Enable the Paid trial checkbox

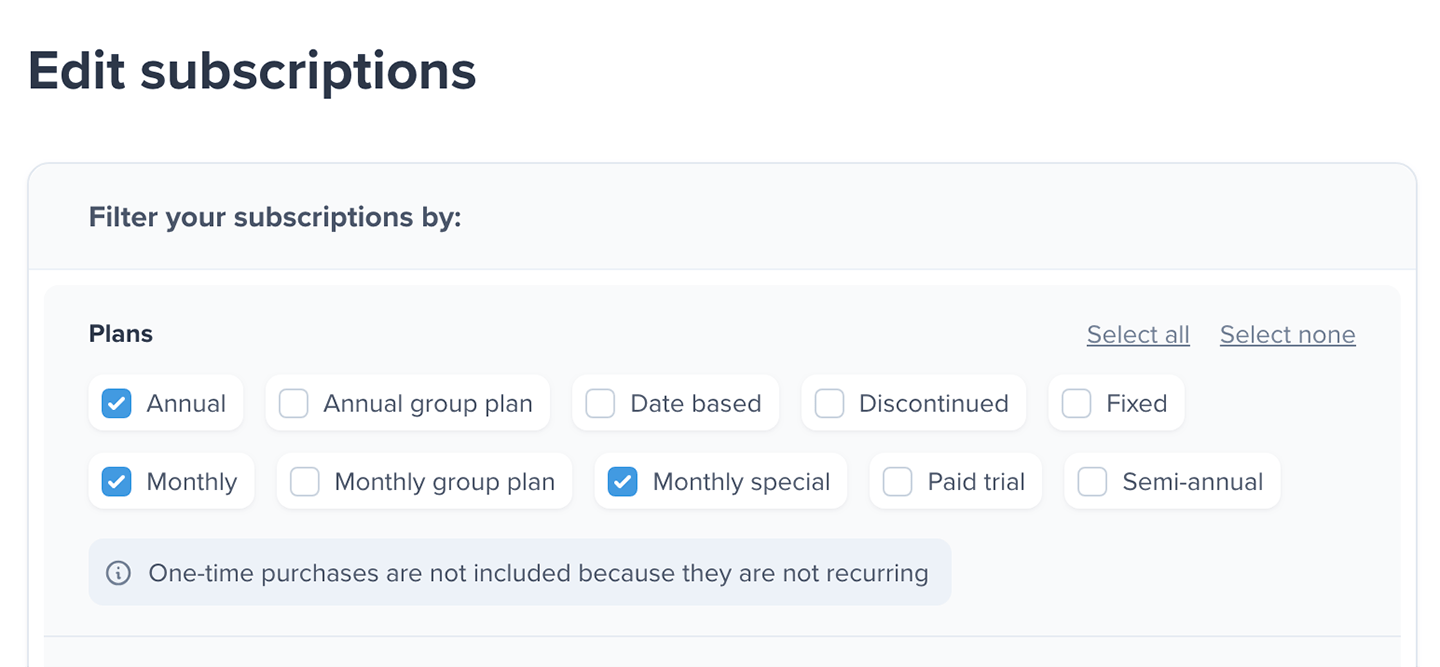pyautogui.click(x=898, y=482)
